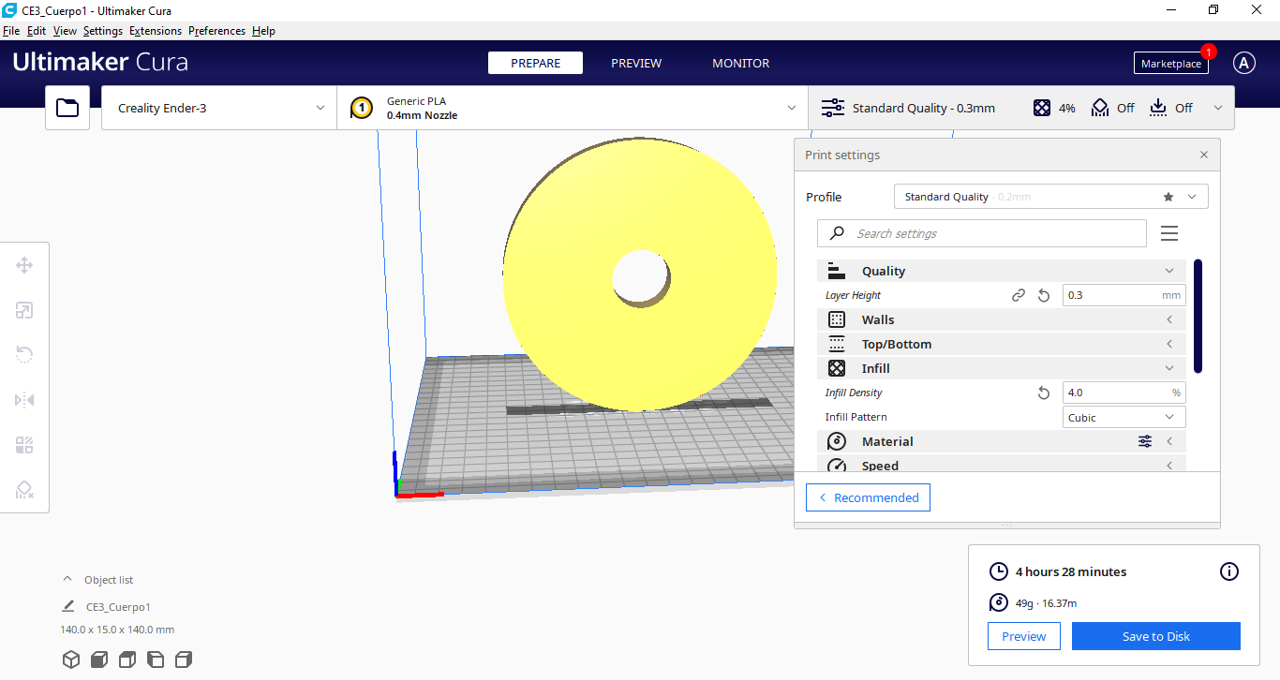Open the Marketplace button
This screenshot has width=1280, height=680.
(1171, 63)
